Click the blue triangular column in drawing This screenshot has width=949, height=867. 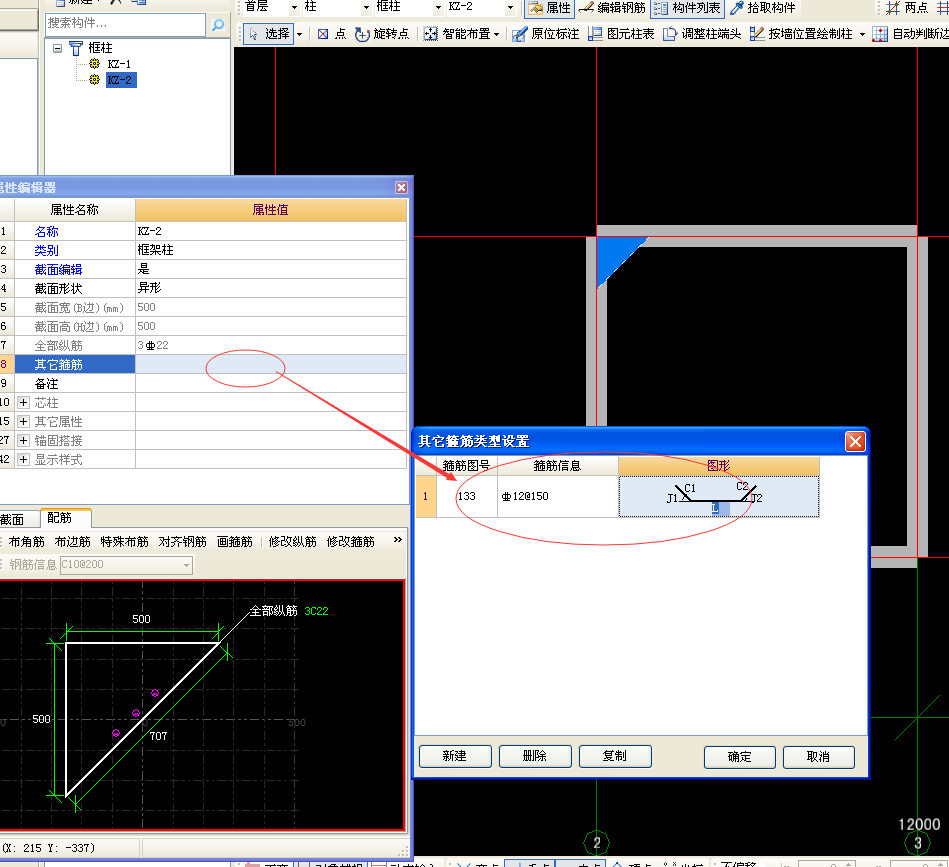click(612, 255)
